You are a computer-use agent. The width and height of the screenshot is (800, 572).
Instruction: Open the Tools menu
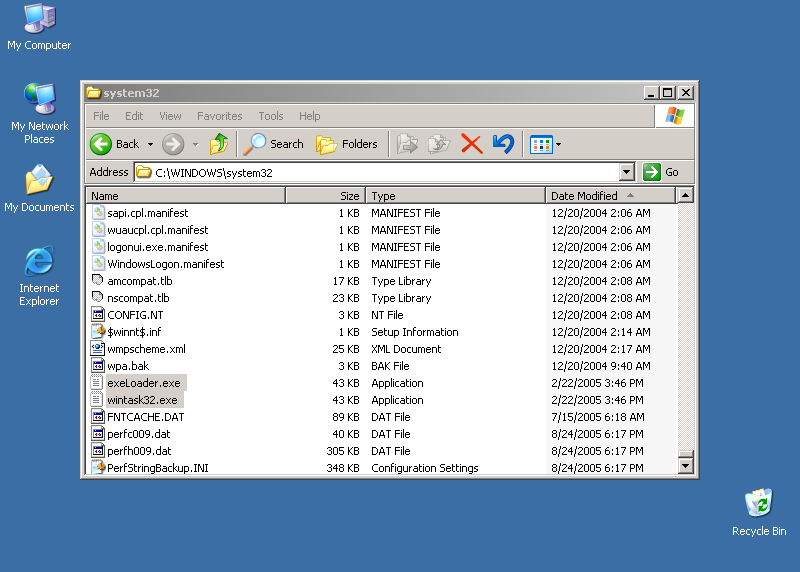270,116
